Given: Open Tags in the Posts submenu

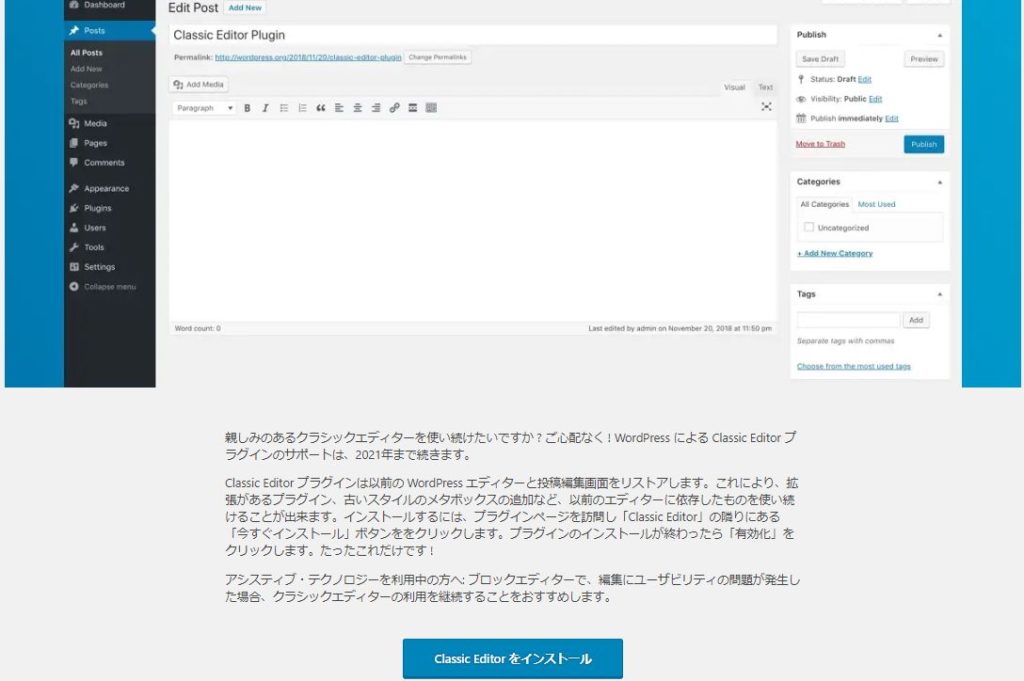Looking at the screenshot, I should pyautogui.click(x=78, y=102).
